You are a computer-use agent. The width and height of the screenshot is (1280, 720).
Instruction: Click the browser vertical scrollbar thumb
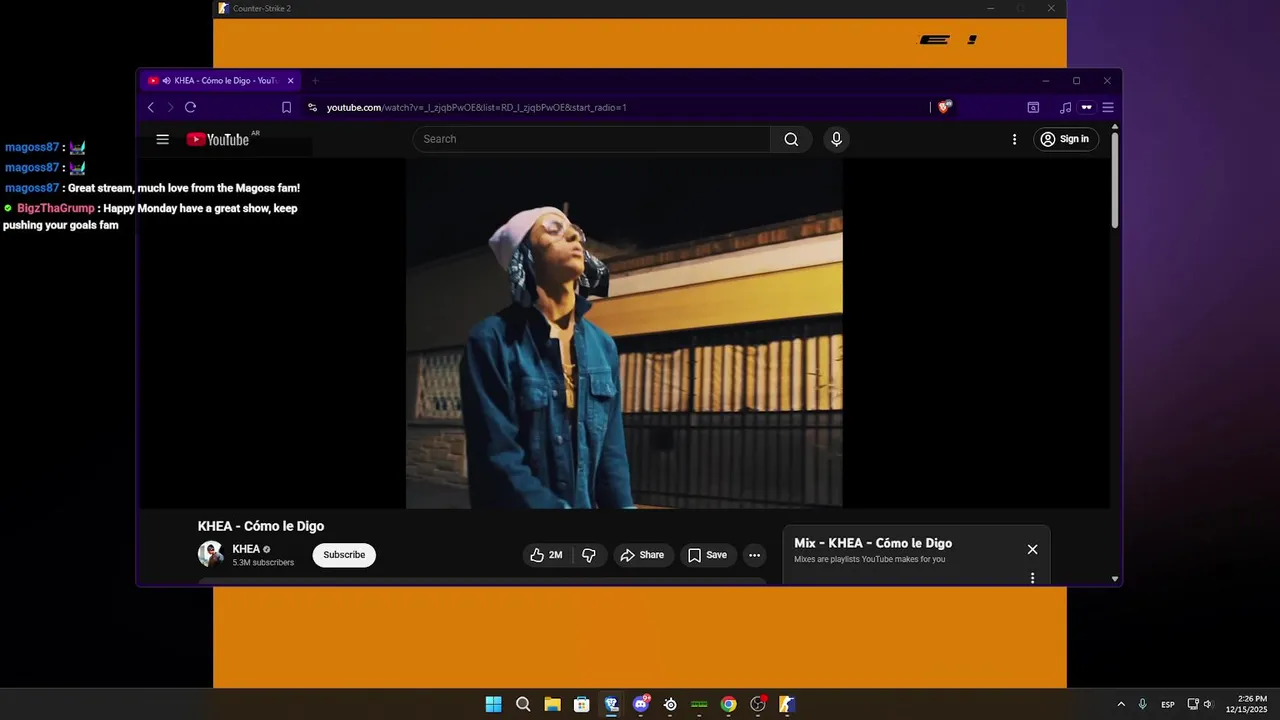point(1115,180)
